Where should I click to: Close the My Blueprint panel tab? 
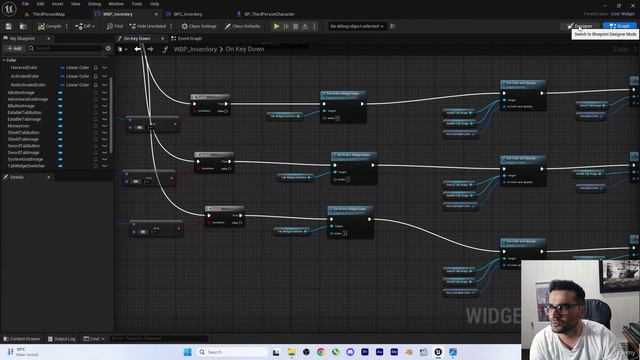tap(49, 38)
